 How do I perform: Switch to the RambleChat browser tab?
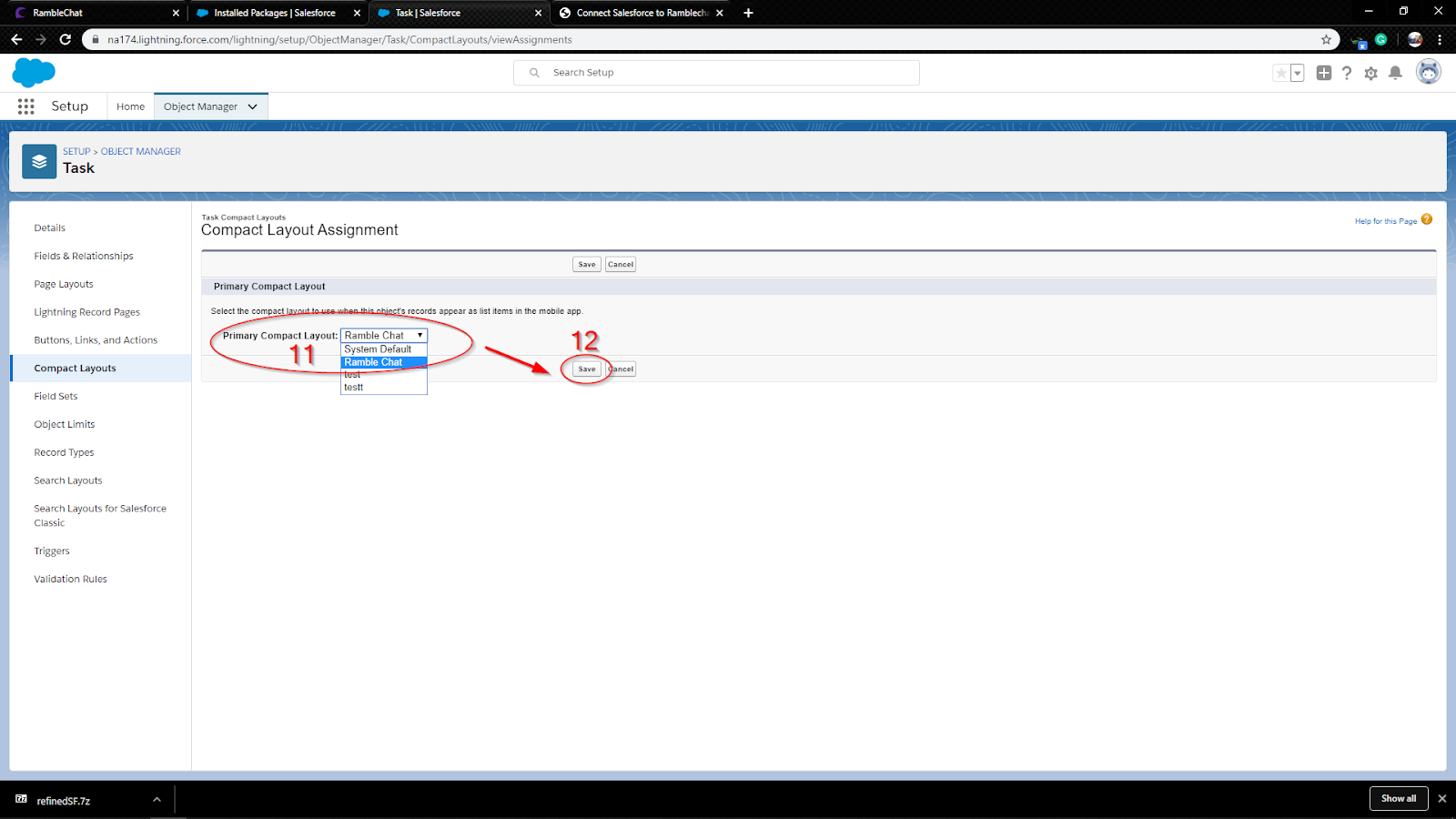tap(97, 13)
